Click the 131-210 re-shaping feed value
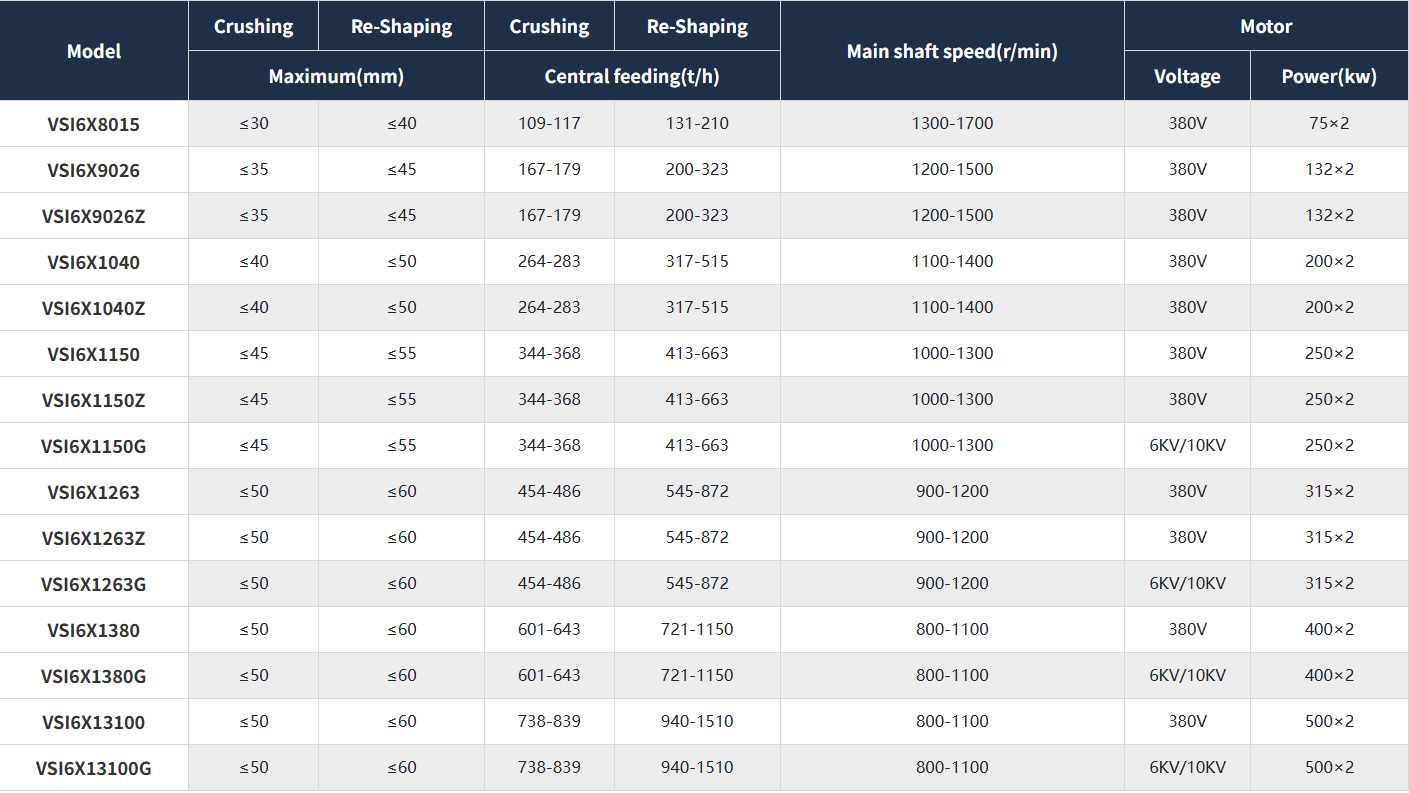The width and height of the screenshot is (1409, 793). 697,124
